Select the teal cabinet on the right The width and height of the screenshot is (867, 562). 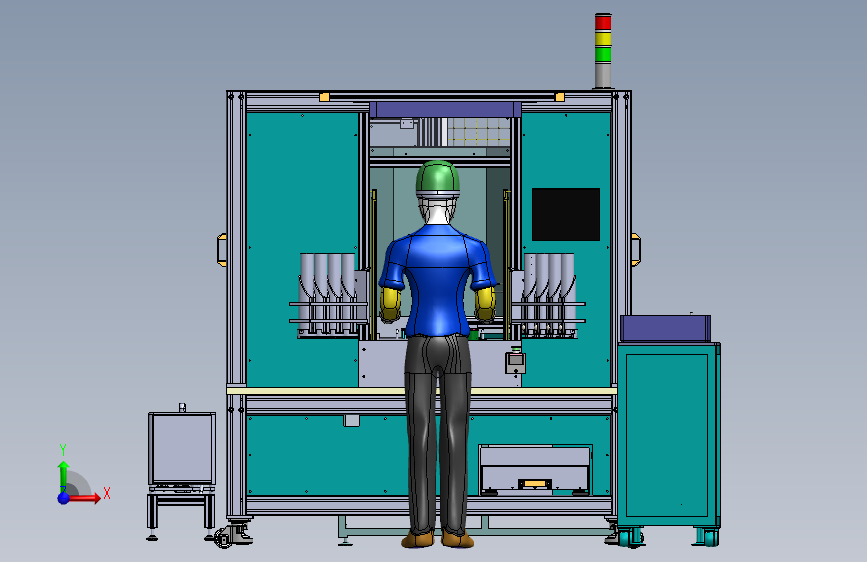(668, 436)
